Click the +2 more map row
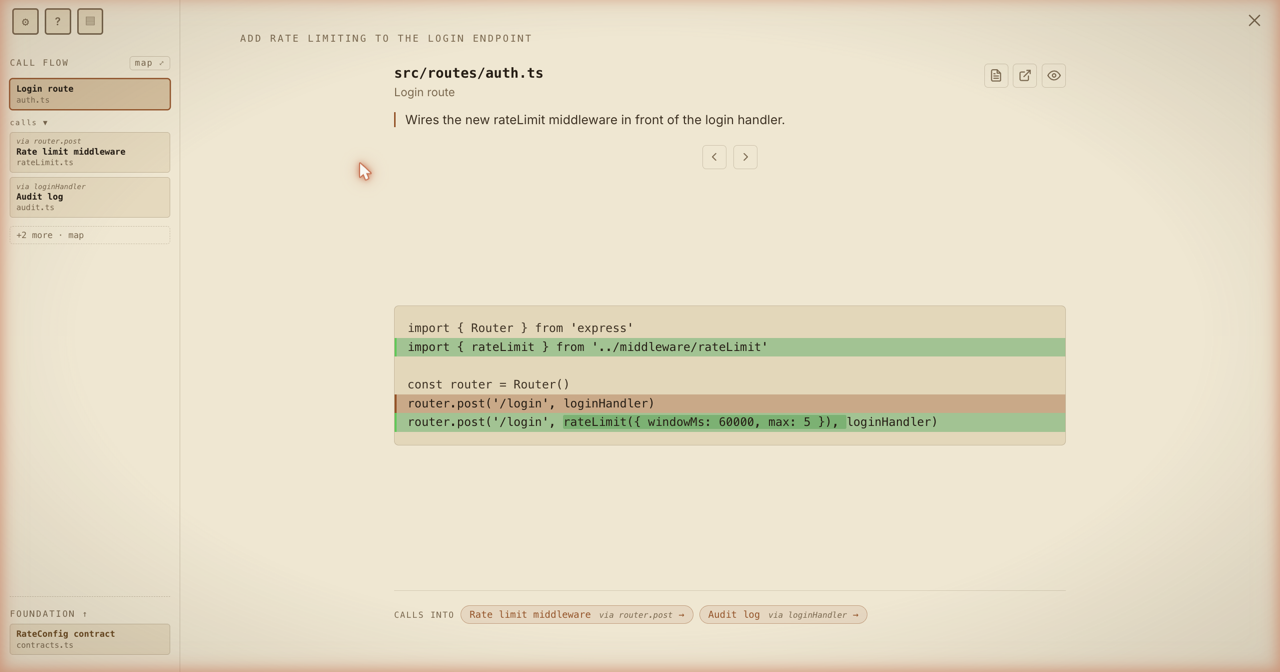 pyautogui.click(x=90, y=235)
